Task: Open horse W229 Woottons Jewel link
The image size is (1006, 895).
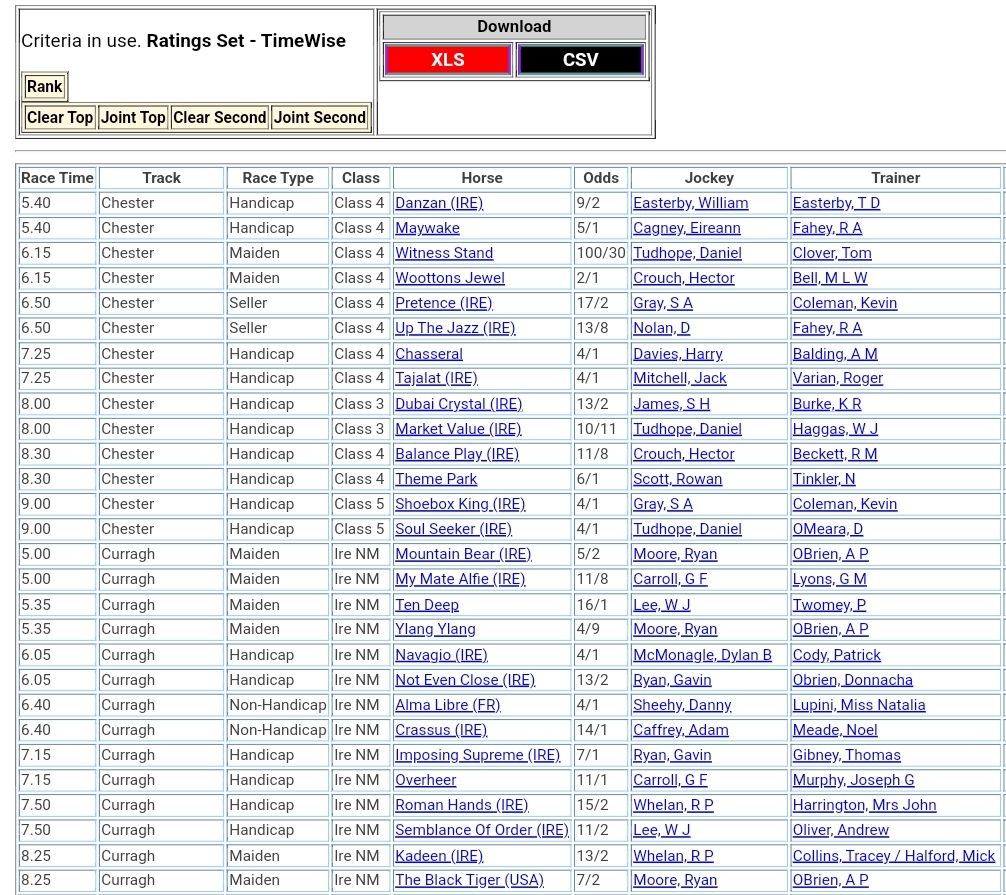Action: click(450, 278)
